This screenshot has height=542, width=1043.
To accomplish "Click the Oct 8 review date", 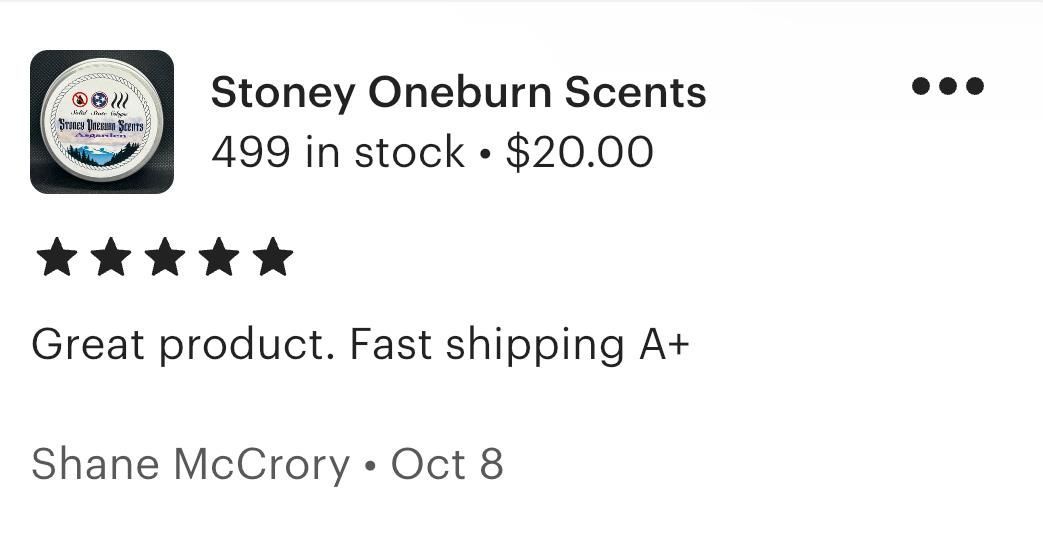I will [x=447, y=464].
